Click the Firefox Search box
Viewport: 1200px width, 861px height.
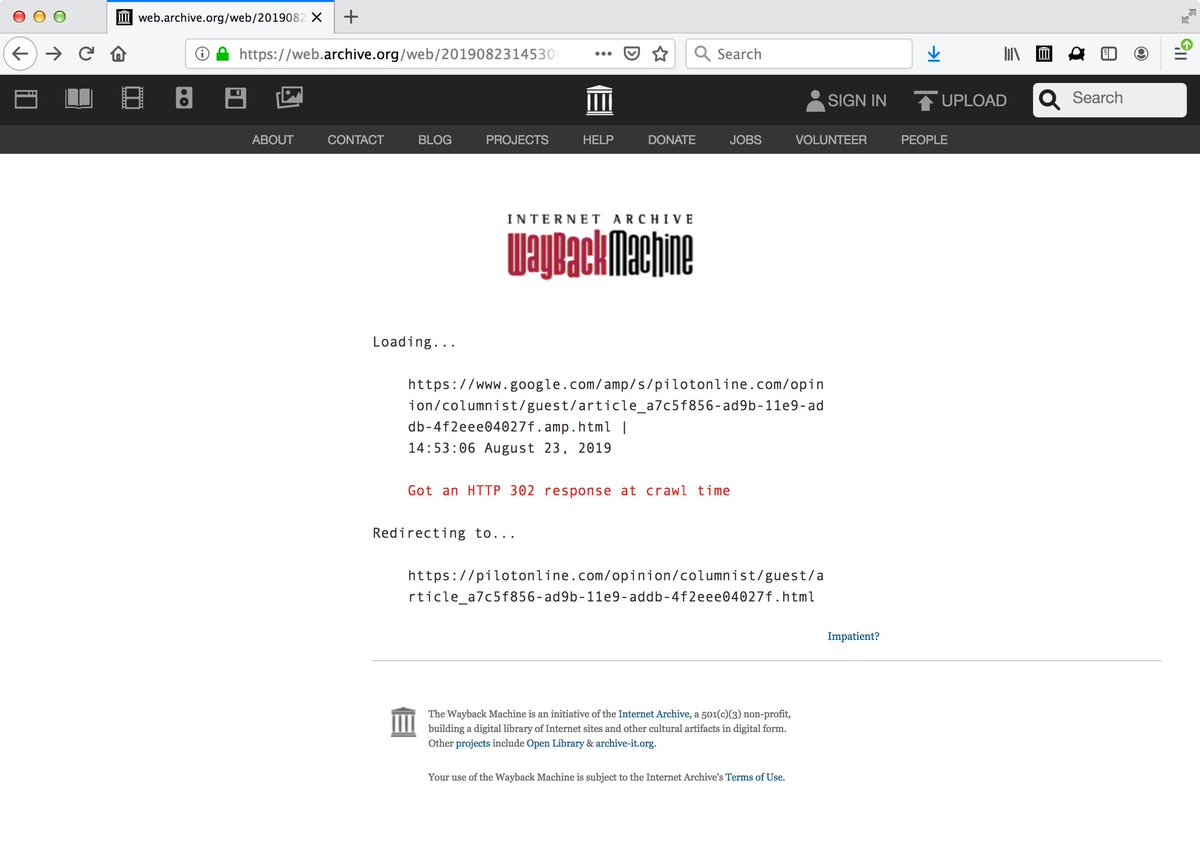pos(799,54)
